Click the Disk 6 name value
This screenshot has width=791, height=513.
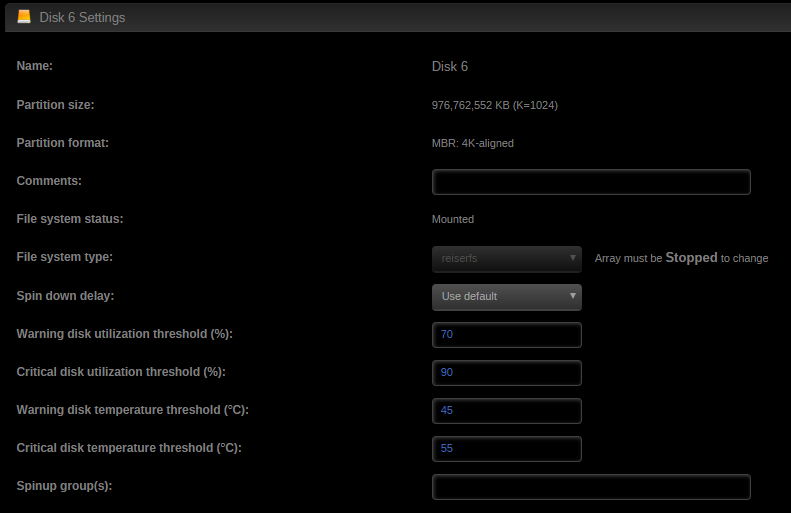(x=449, y=67)
